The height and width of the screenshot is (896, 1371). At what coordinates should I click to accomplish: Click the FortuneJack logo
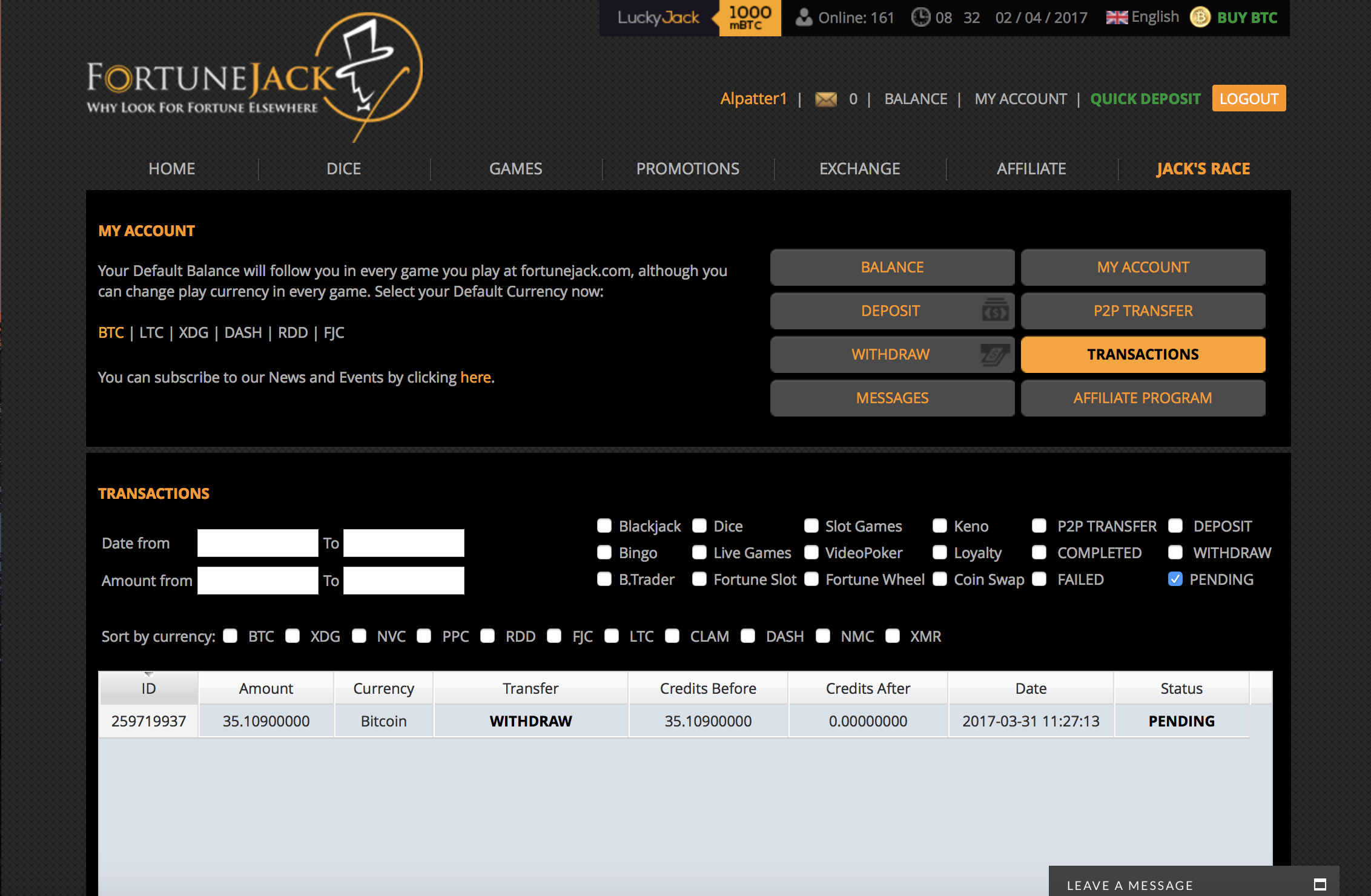[x=255, y=77]
